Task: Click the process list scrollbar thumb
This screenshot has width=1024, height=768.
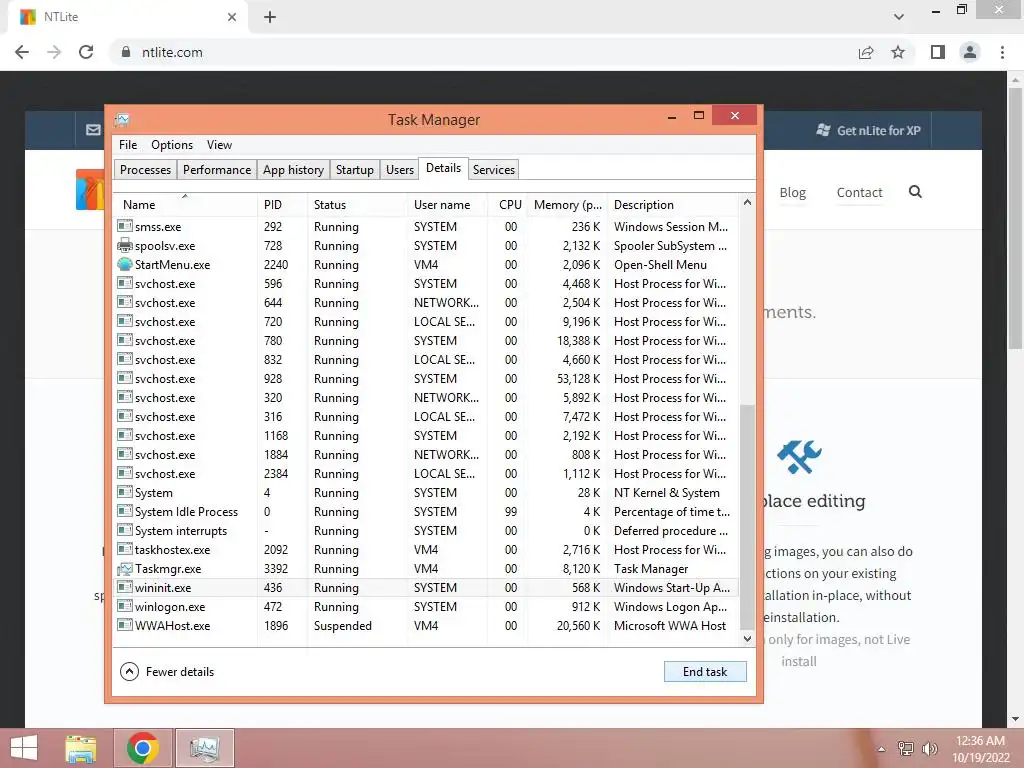Action: click(747, 516)
